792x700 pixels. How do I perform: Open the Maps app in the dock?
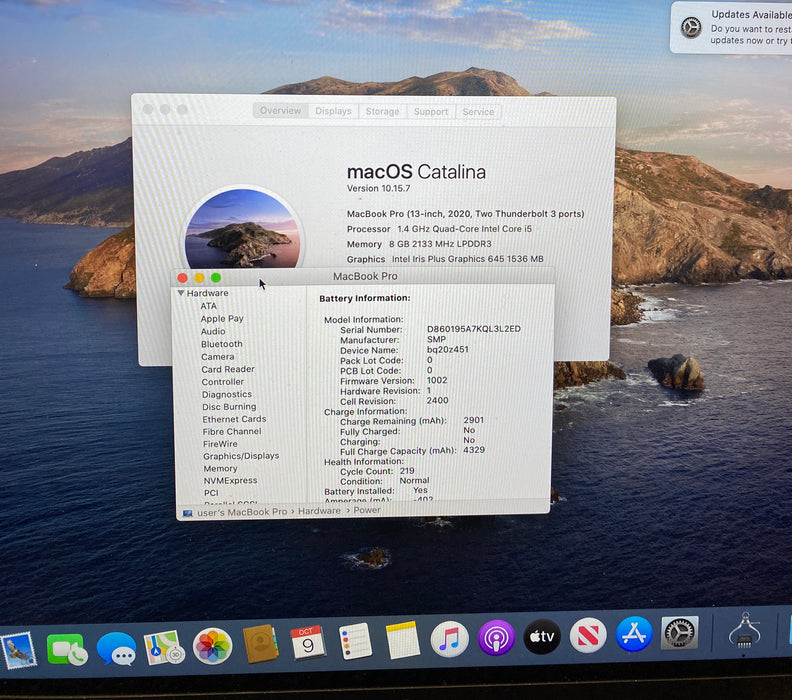pos(164,647)
